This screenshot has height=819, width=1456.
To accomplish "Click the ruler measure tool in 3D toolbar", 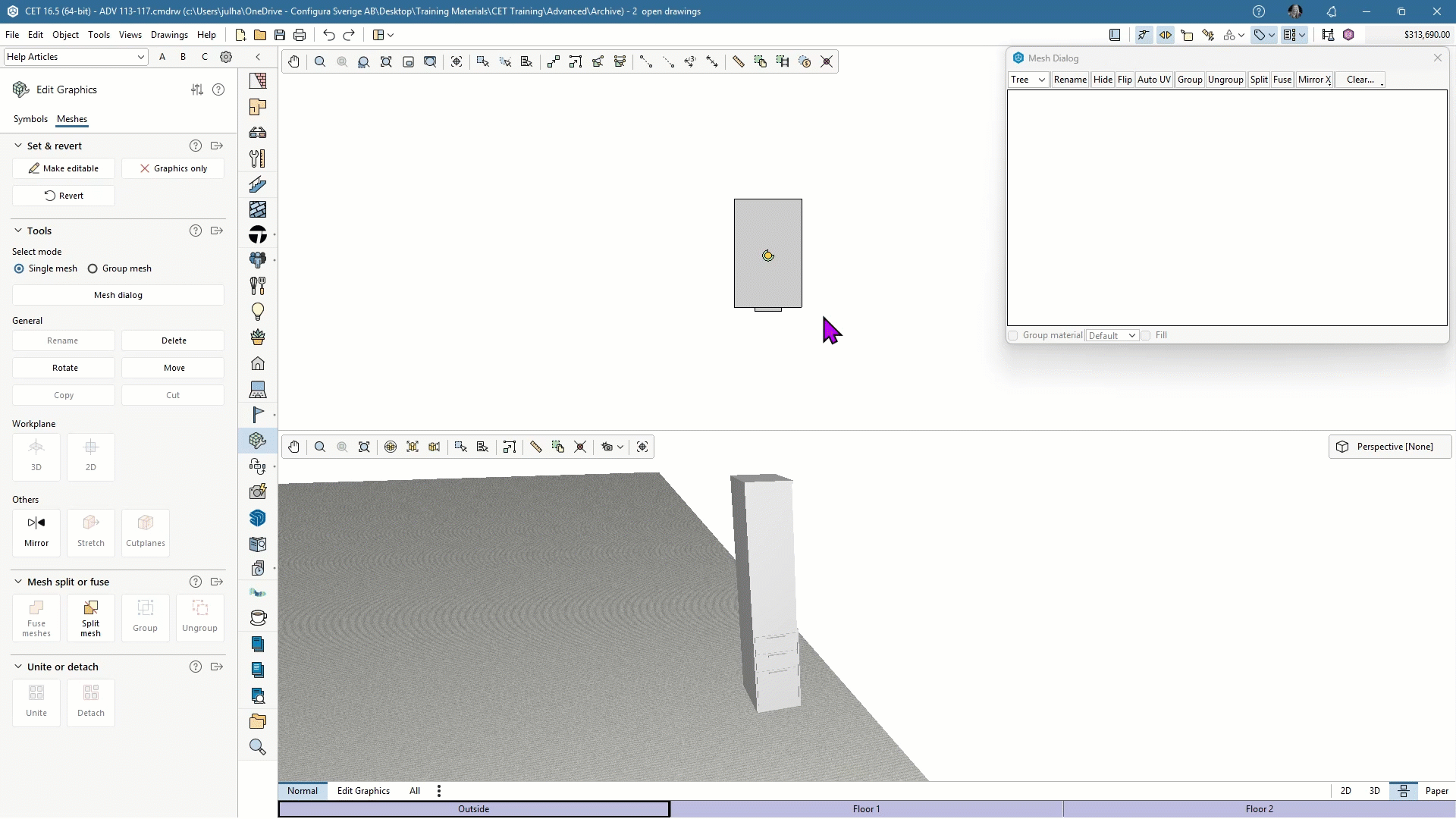I will 536,447.
